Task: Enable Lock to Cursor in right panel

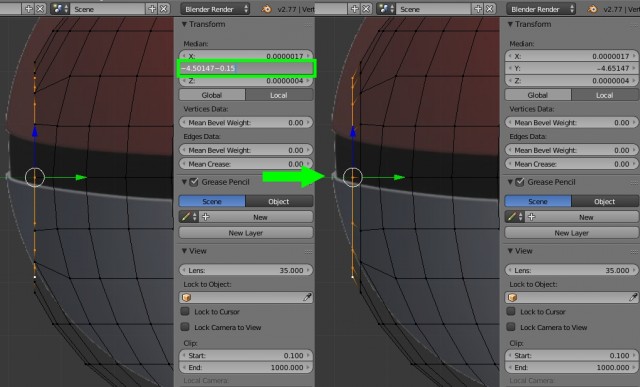Action: [511, 311]
